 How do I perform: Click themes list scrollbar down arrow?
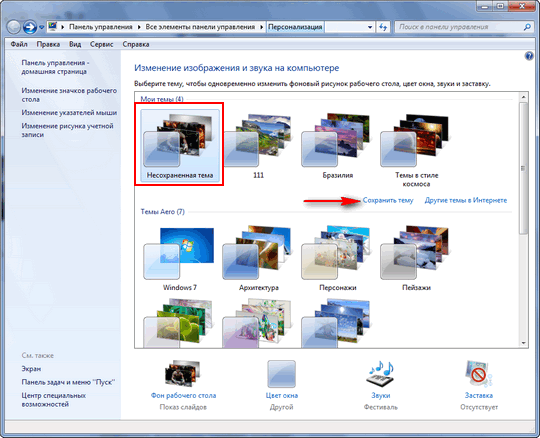click(x=523, y=343)
